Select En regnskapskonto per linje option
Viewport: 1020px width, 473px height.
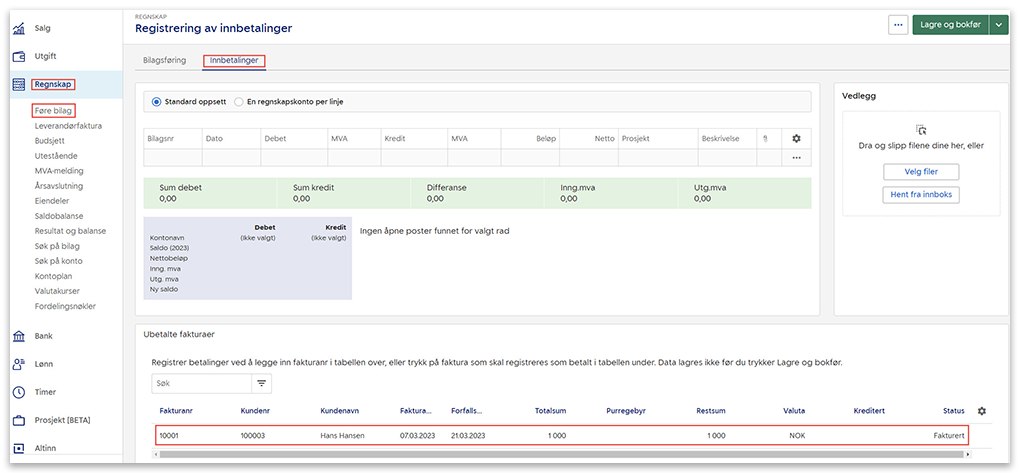pos(238,102)
